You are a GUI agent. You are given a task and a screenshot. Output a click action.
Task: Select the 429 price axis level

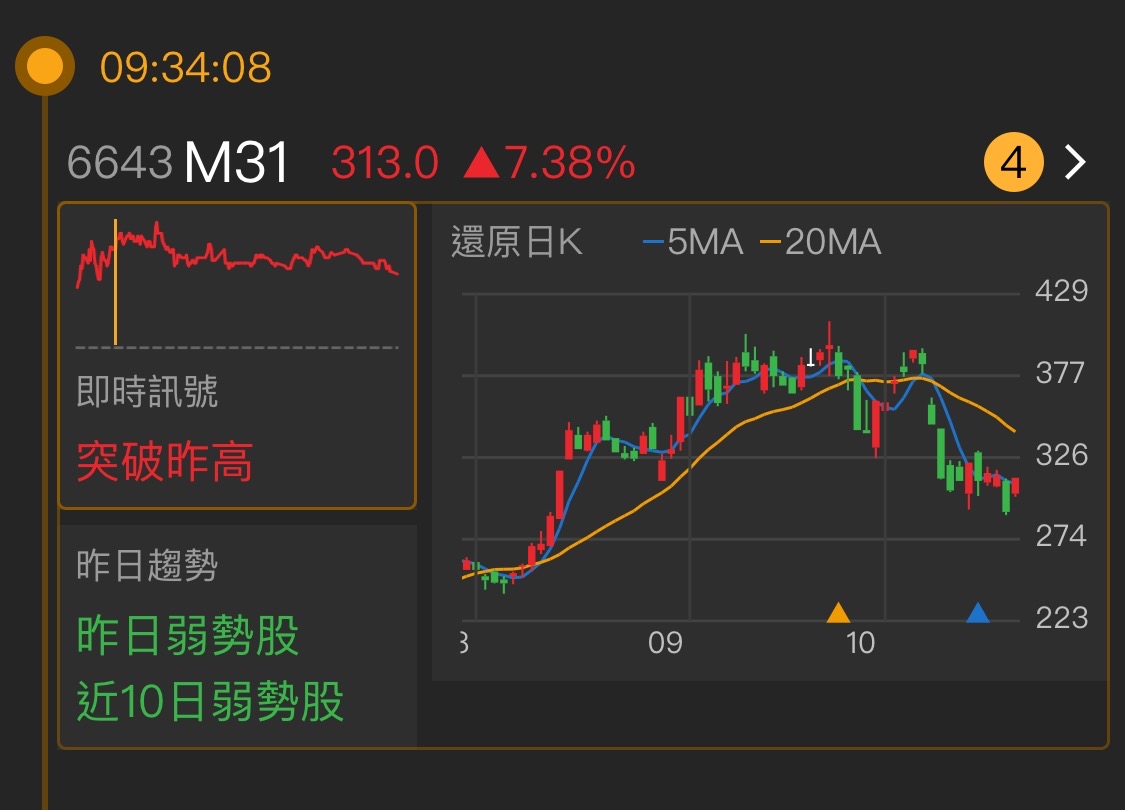(x=1062, y=292)
